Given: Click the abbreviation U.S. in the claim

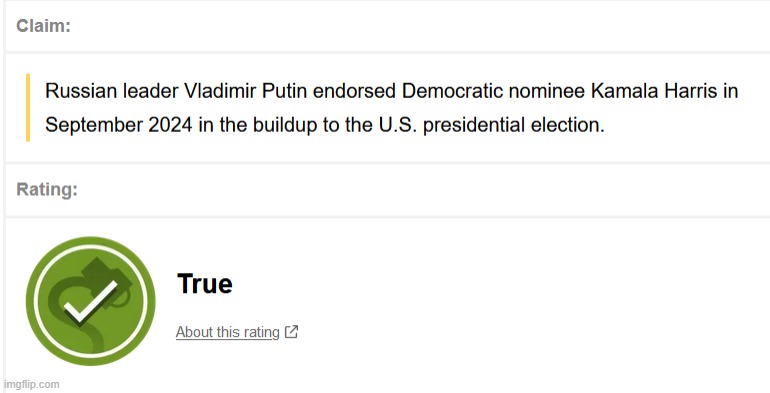Looking at the screenshot, I should click(x=397, y=125).
